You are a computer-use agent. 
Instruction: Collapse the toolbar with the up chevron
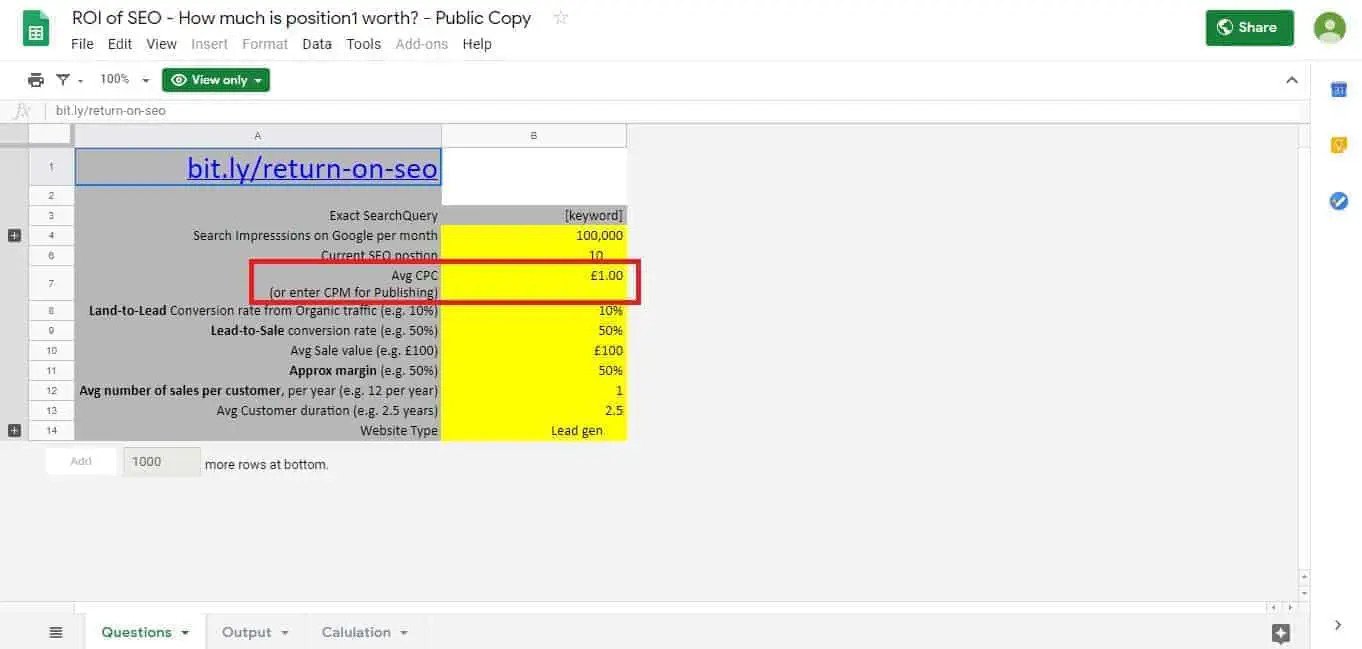[x=1291, y=80]
